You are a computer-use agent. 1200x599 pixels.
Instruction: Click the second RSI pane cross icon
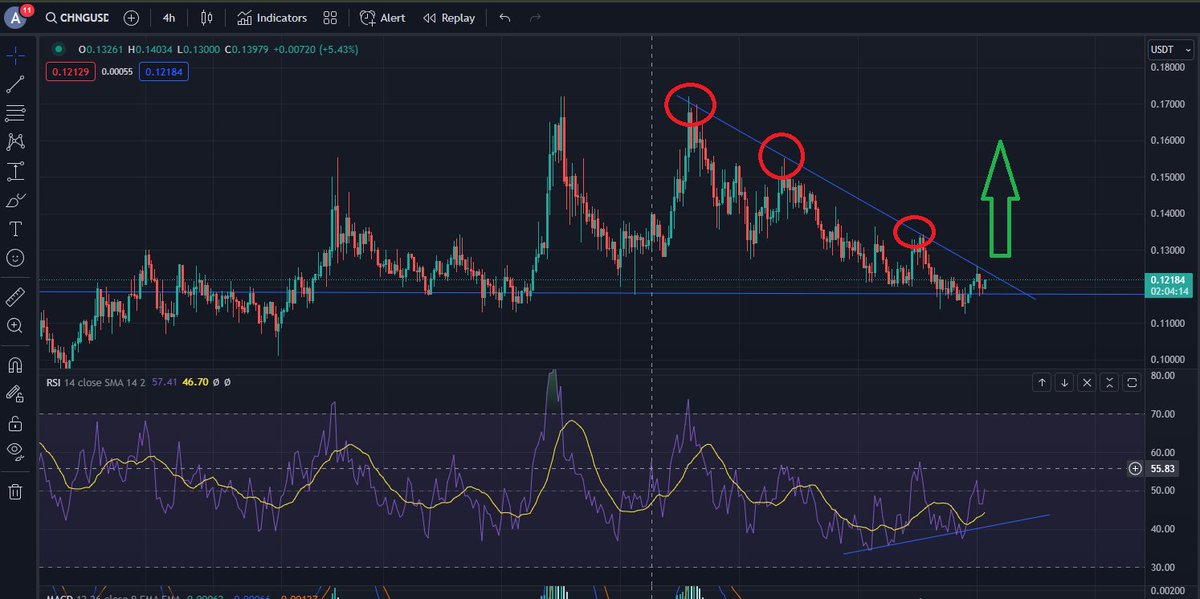click(x=1110, y=382)
